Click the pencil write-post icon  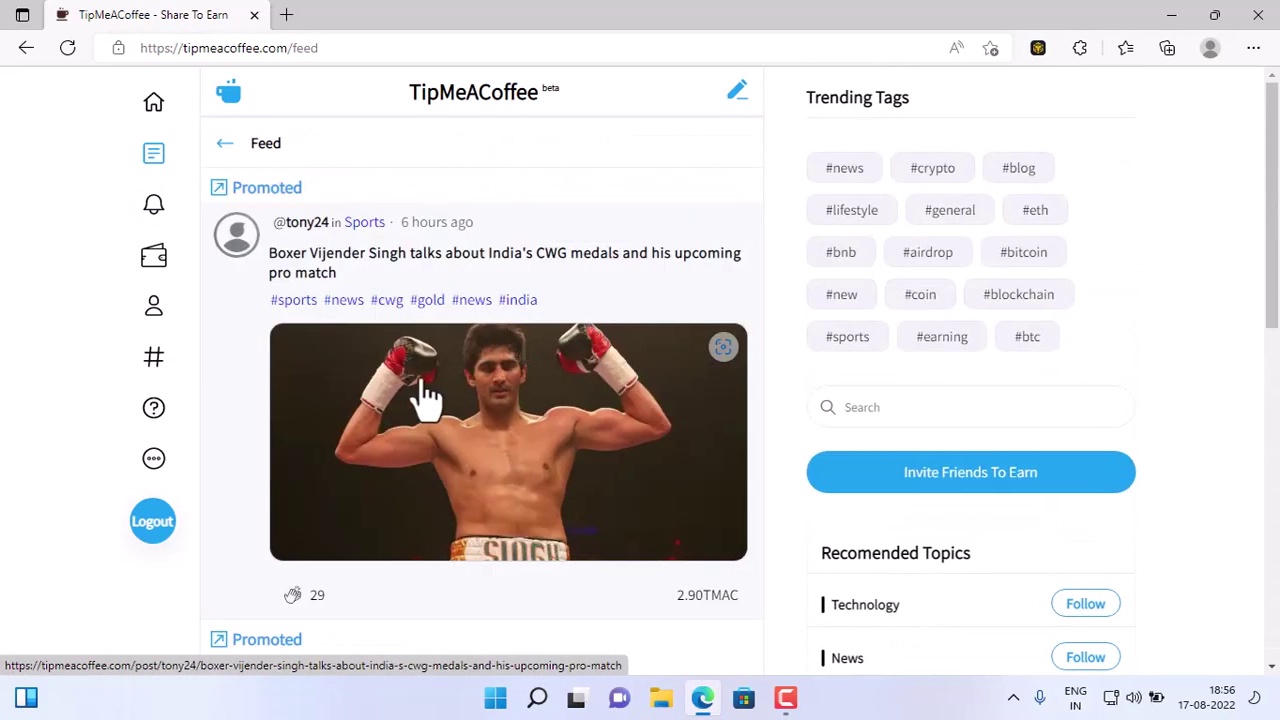click(x=737, y=91)
